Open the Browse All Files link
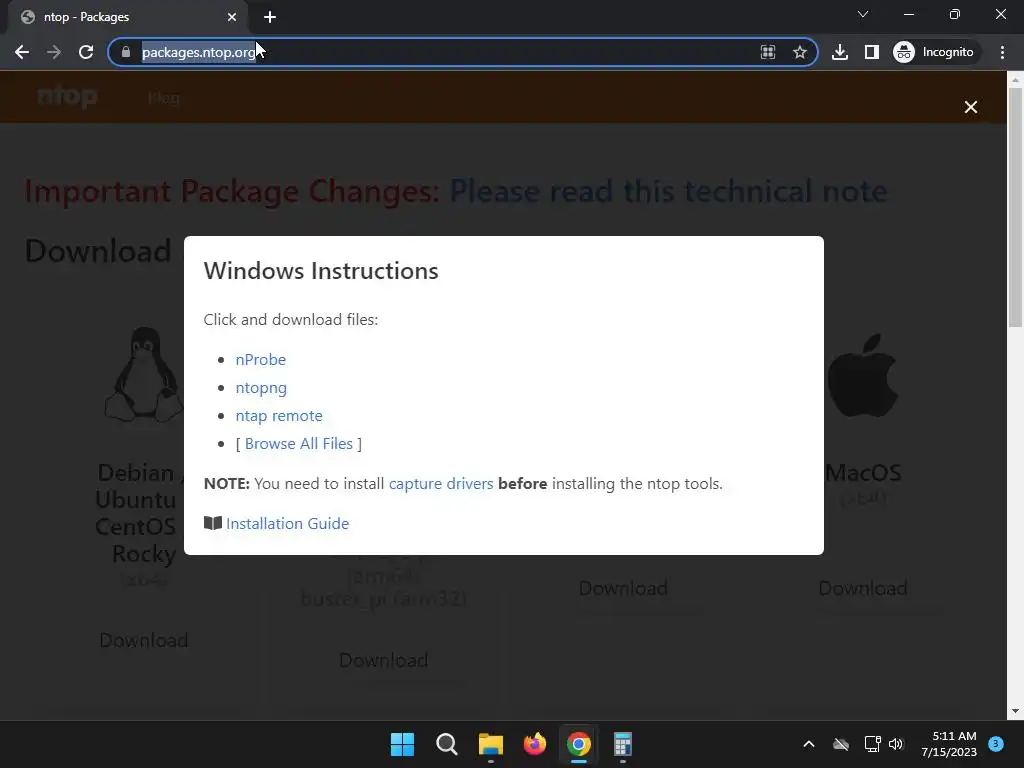This screenshot has height=768, width=1024. pos(298,444)
